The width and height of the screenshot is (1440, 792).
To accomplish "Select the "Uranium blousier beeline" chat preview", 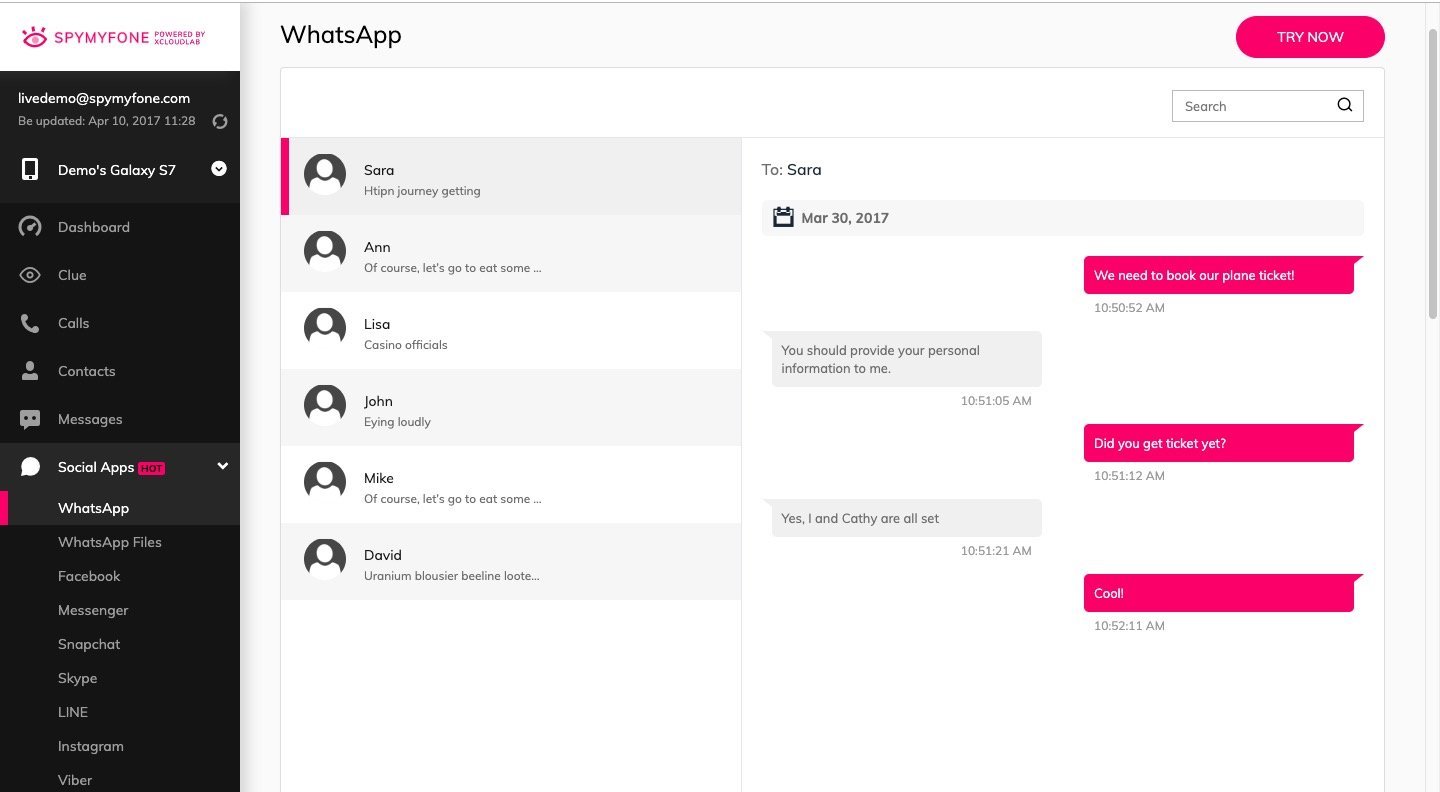I will (x=452, y=576).
